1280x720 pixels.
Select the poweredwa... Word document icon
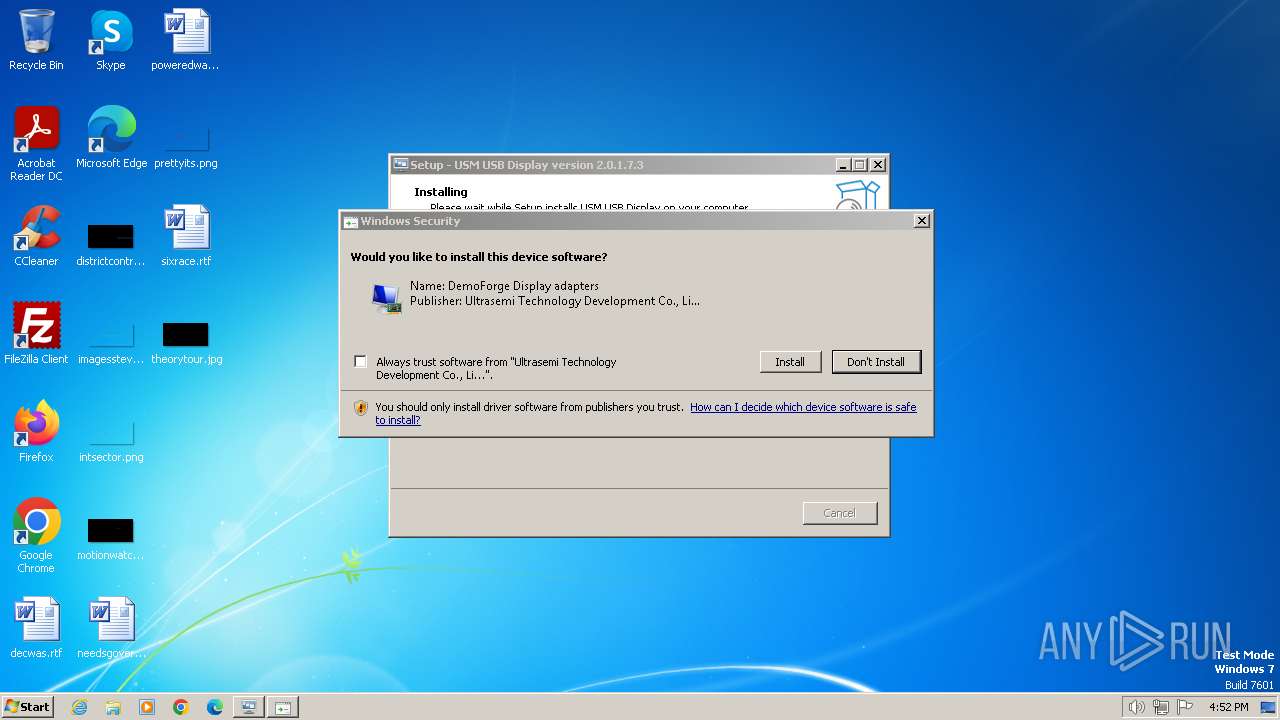click(x=186, y=40)
